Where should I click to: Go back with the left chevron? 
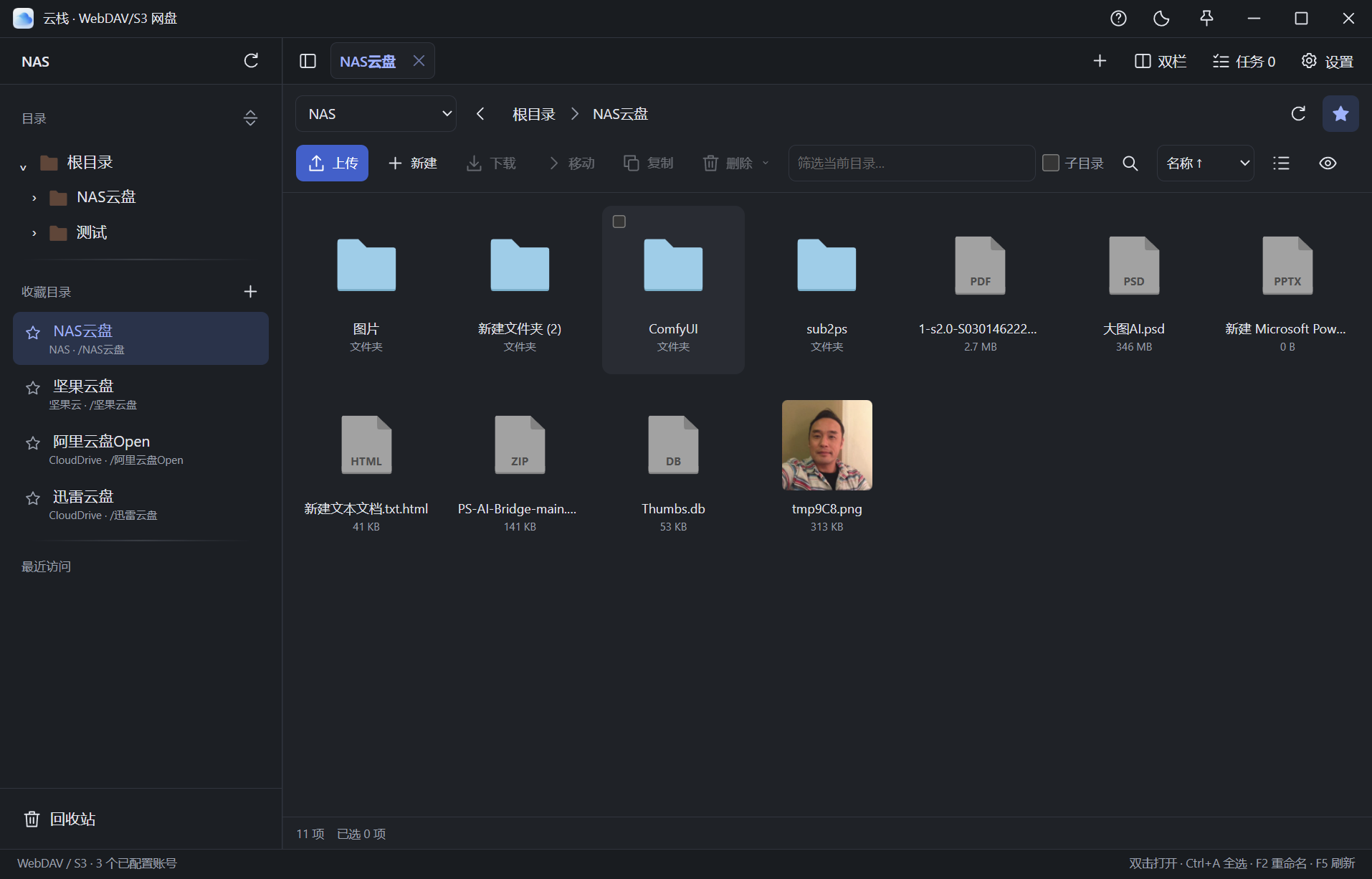[x=480, y=114]
